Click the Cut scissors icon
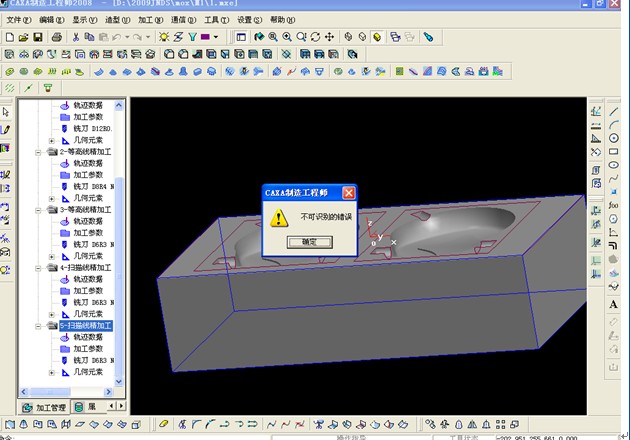630x440 pixels. tap(76, 37)
